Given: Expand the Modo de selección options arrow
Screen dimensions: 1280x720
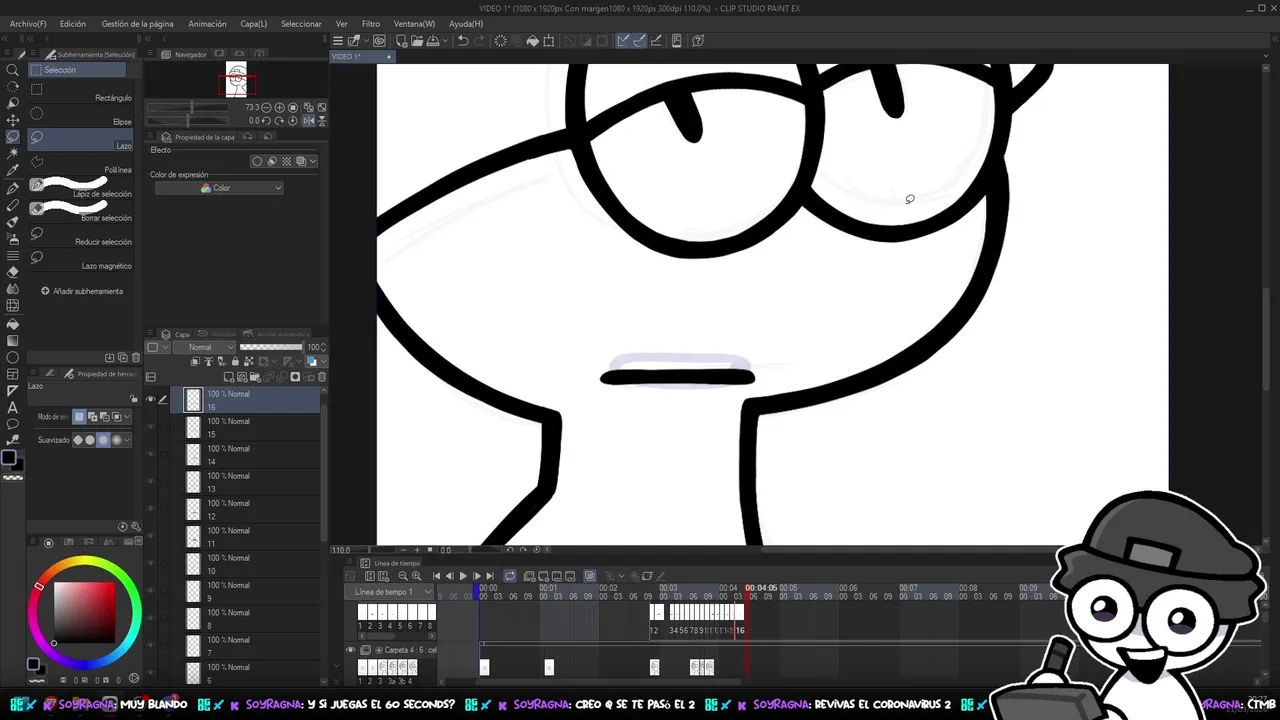Looking at the screenshot, I should 129,417.
